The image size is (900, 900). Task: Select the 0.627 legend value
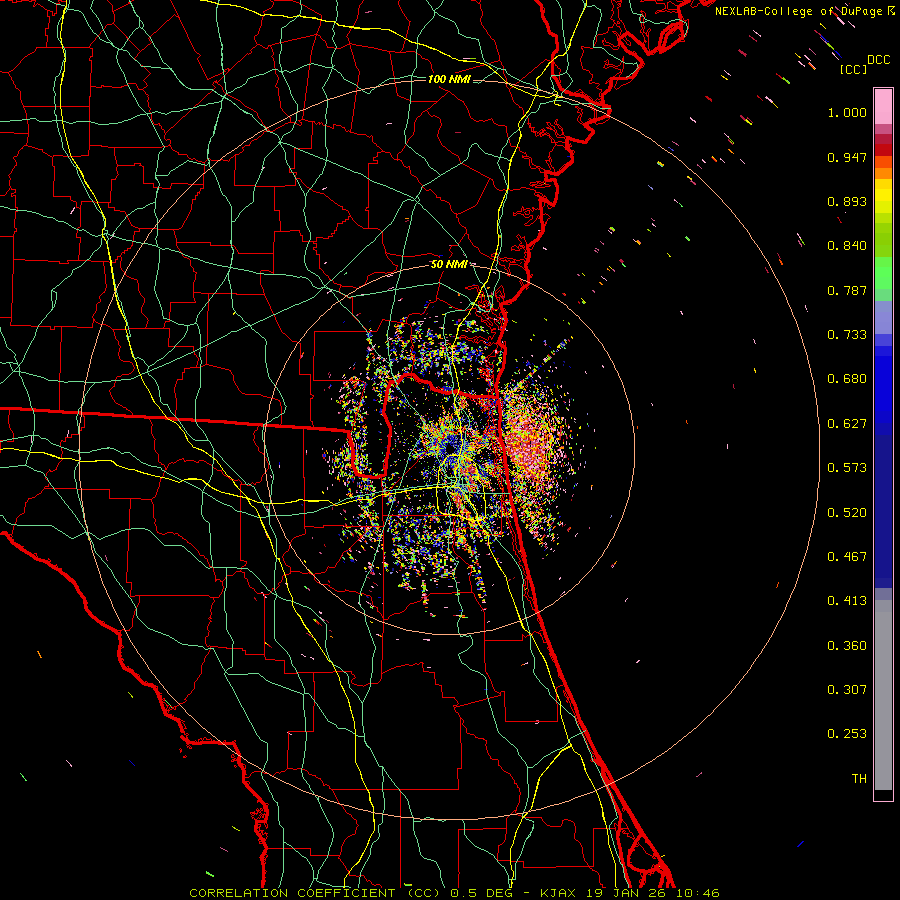(847, 424)
